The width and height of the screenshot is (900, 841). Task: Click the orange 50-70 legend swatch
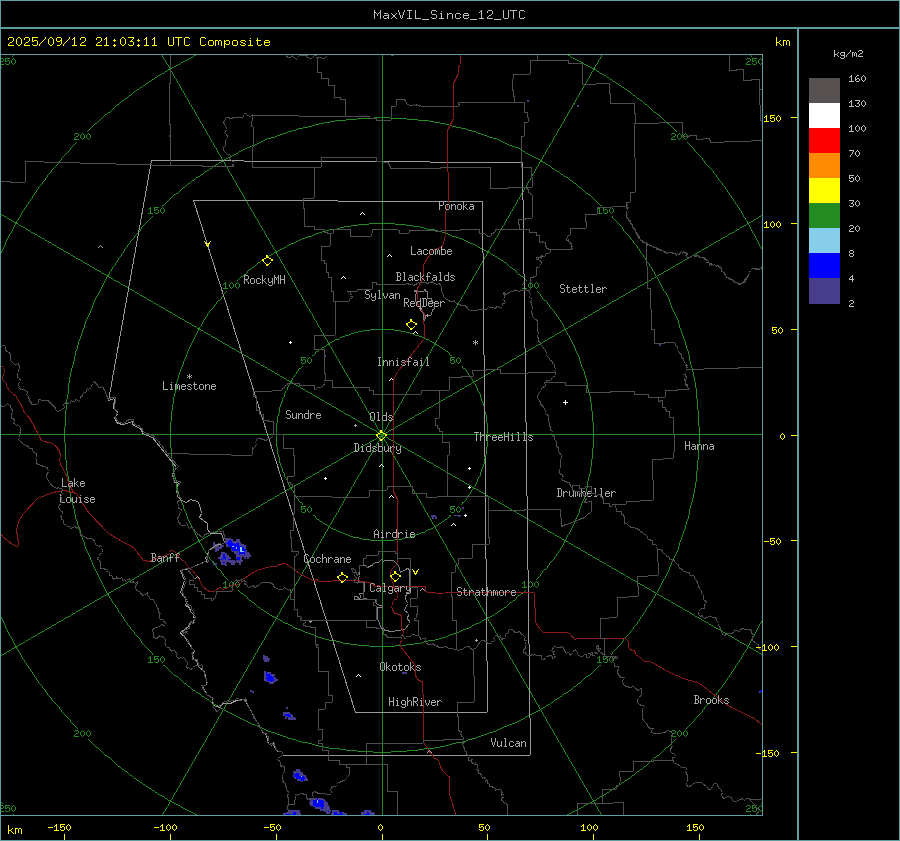tap(824, 166)
